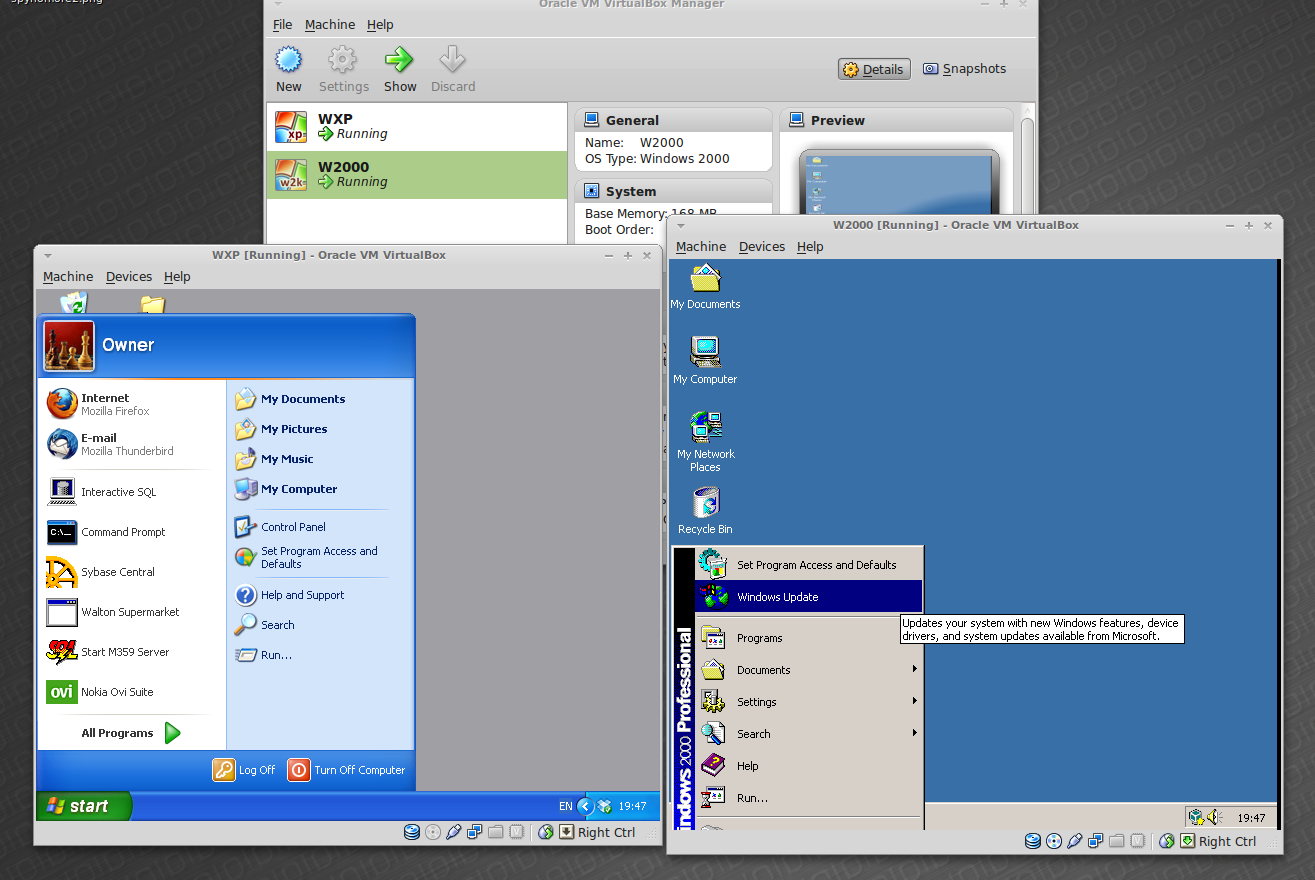Open Mozilla Thunderbird E-mail in XP Start menu

[132, 444]
